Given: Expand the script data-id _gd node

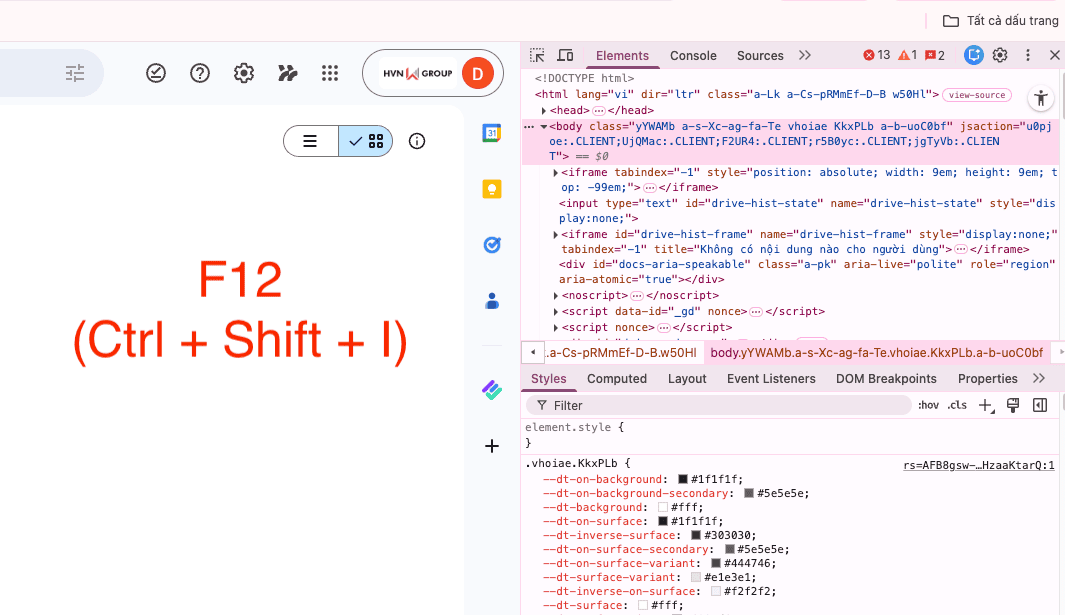Looking at the screenshot, I should [x=556, y=311].
